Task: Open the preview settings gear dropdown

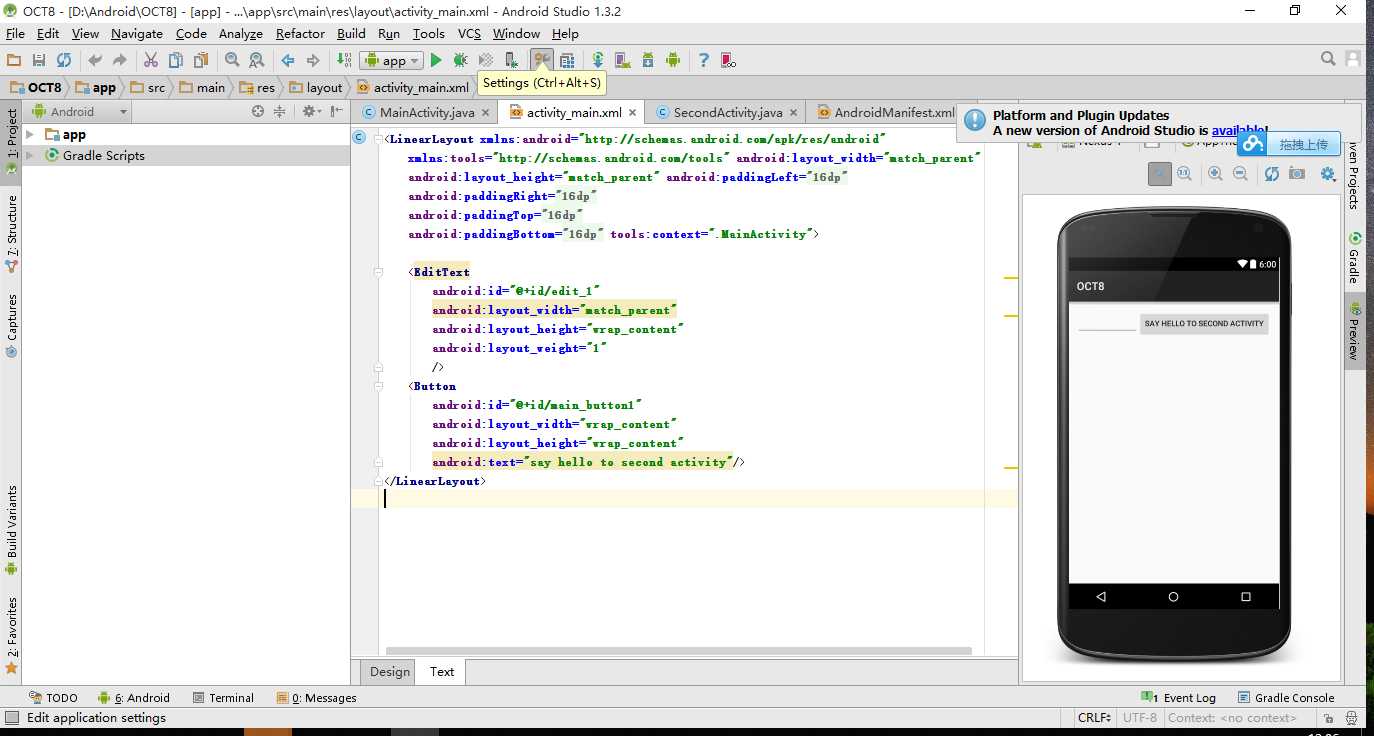Action: click(1328, 174)
